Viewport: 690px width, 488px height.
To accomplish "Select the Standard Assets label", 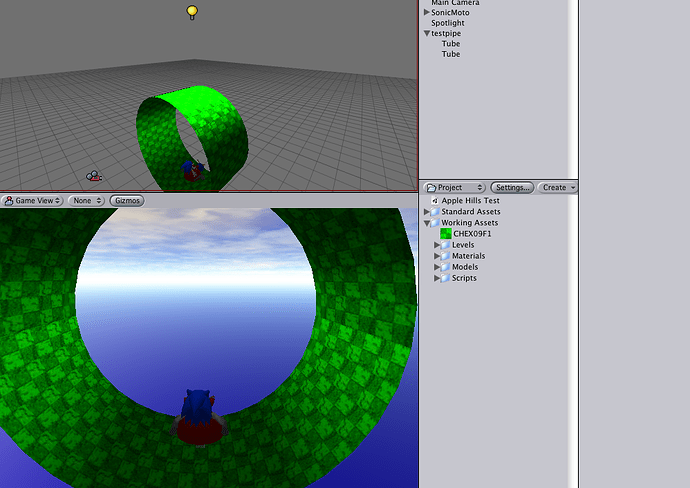I will tap(470, 212).
